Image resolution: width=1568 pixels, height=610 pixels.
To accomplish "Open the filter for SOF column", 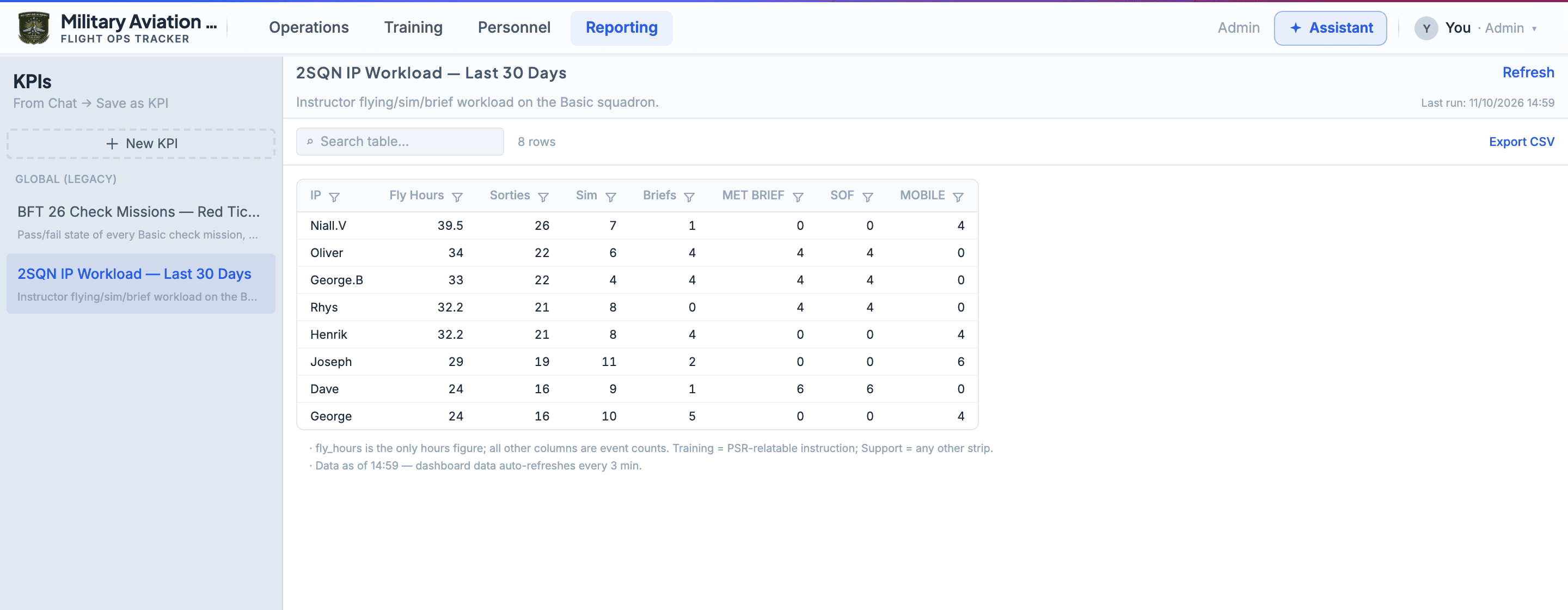I will pyautogui.click(x=868, y=197).
